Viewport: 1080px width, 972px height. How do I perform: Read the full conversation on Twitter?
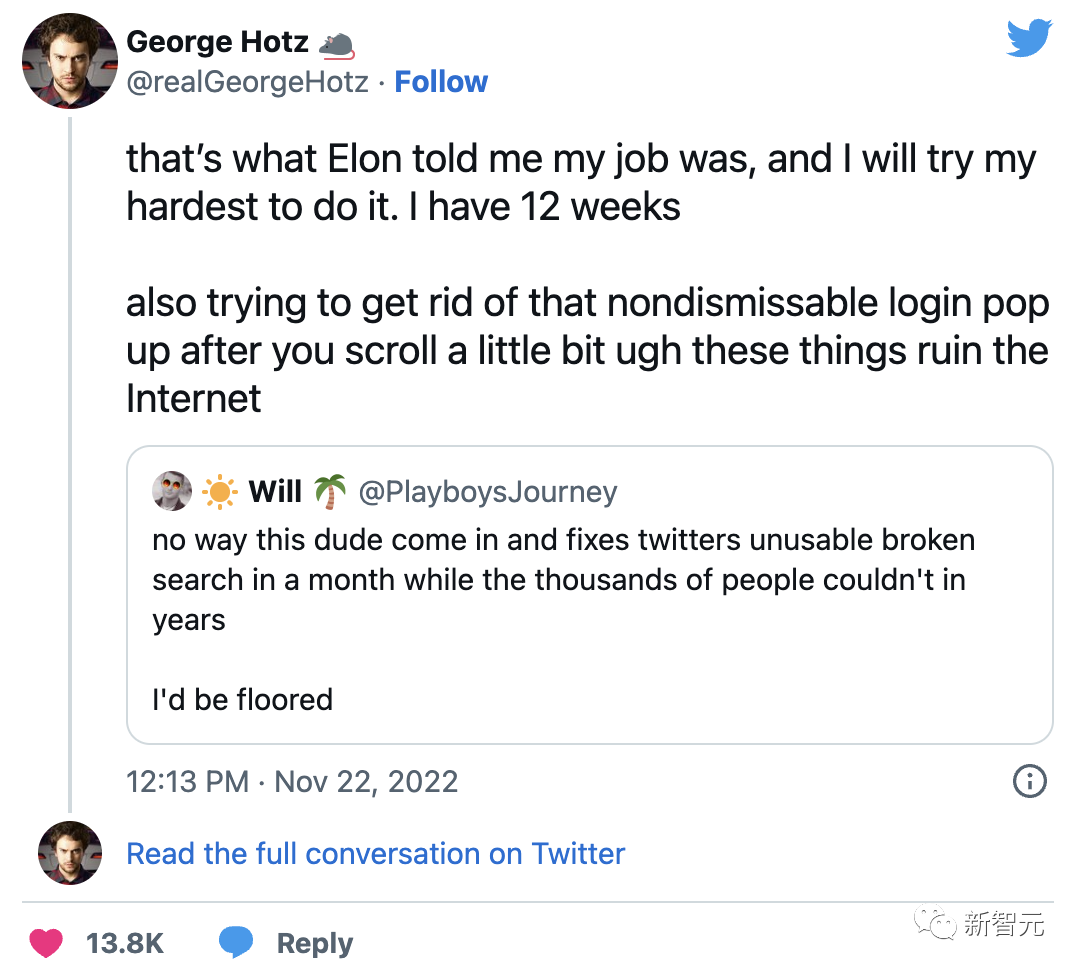pyautogui.click(x=375, y=853)
